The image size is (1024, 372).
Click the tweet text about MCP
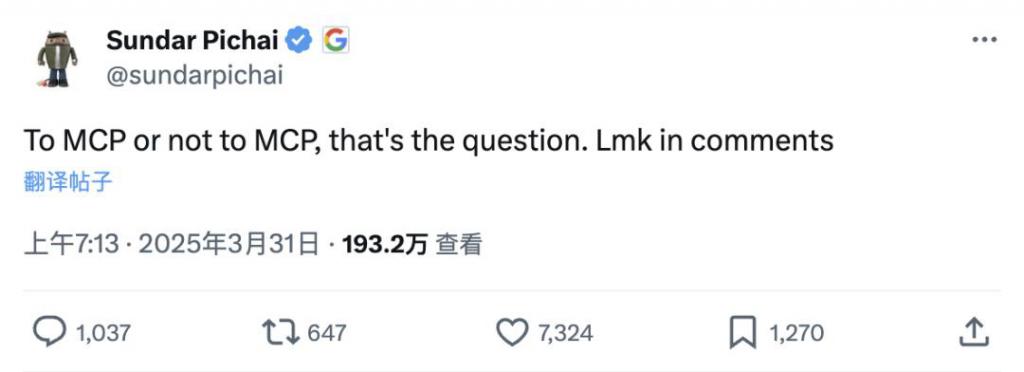coord(428,141)
